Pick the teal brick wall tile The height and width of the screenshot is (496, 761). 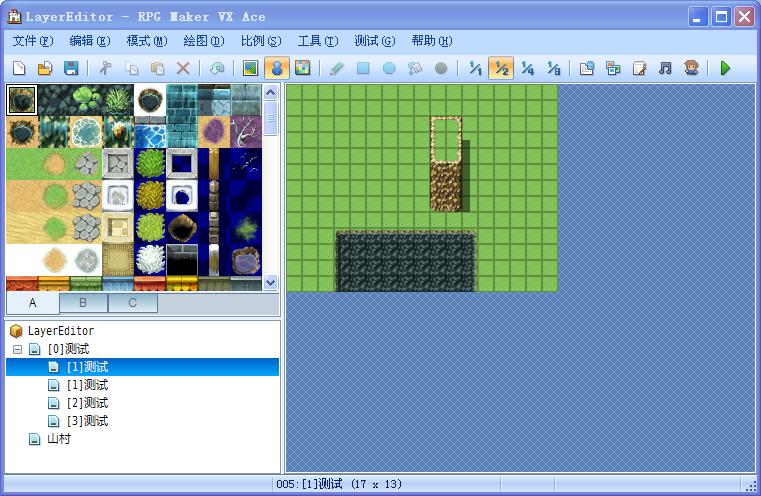[x=182, y=116]
